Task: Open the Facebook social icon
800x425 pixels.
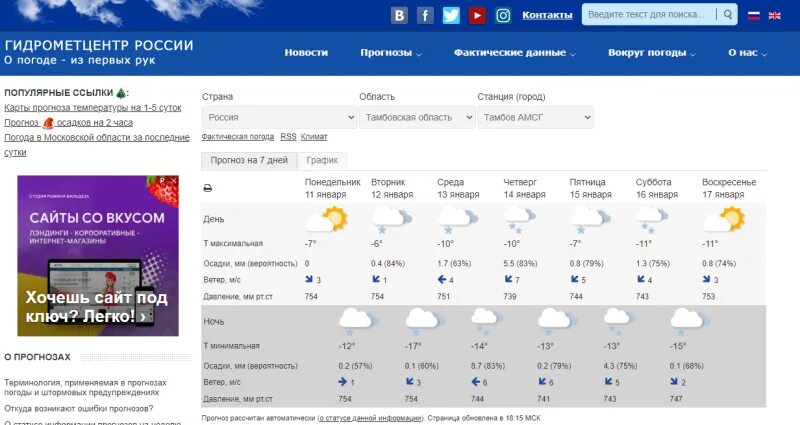Action: coord(425,15)
